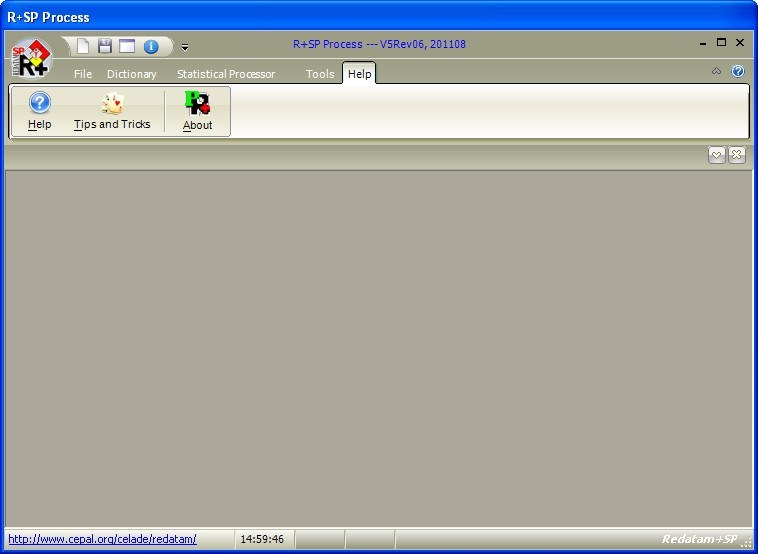This screenshot has height=554, width=758.
Task: Select the Help ribbon tab
Action: point(359,73)
